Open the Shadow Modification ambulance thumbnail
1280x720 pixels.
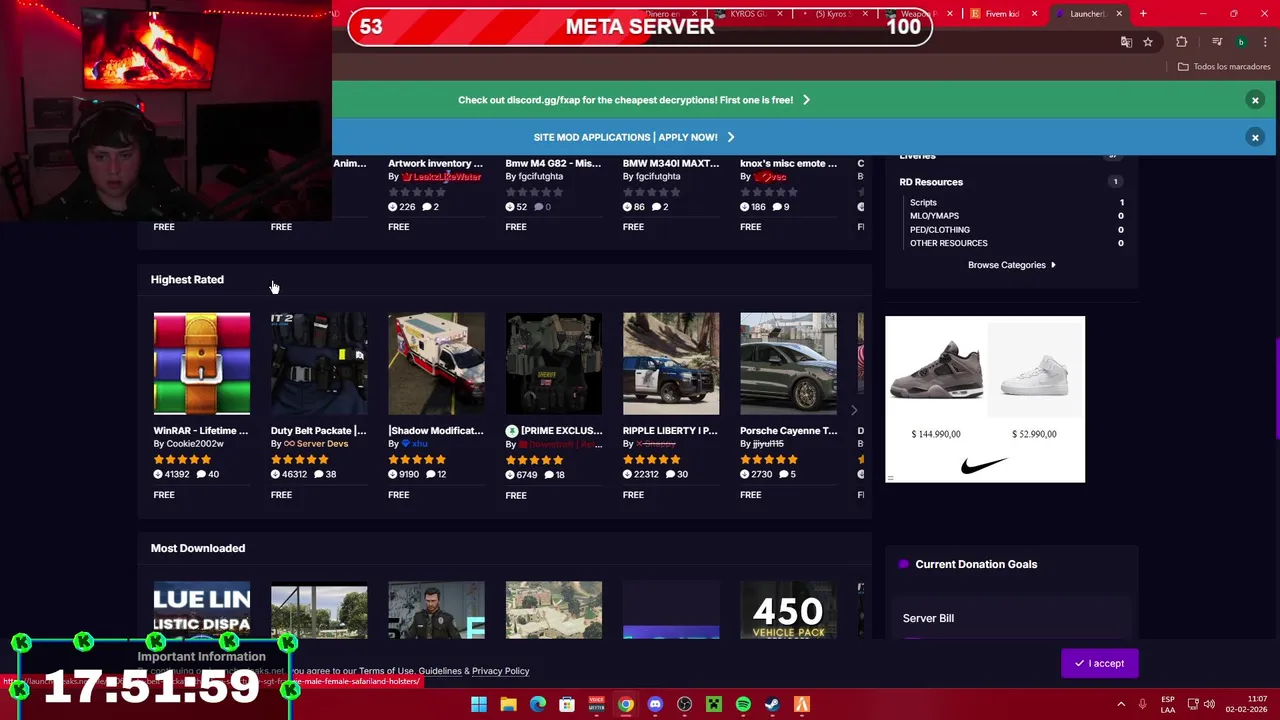click(x=436, y=364)
